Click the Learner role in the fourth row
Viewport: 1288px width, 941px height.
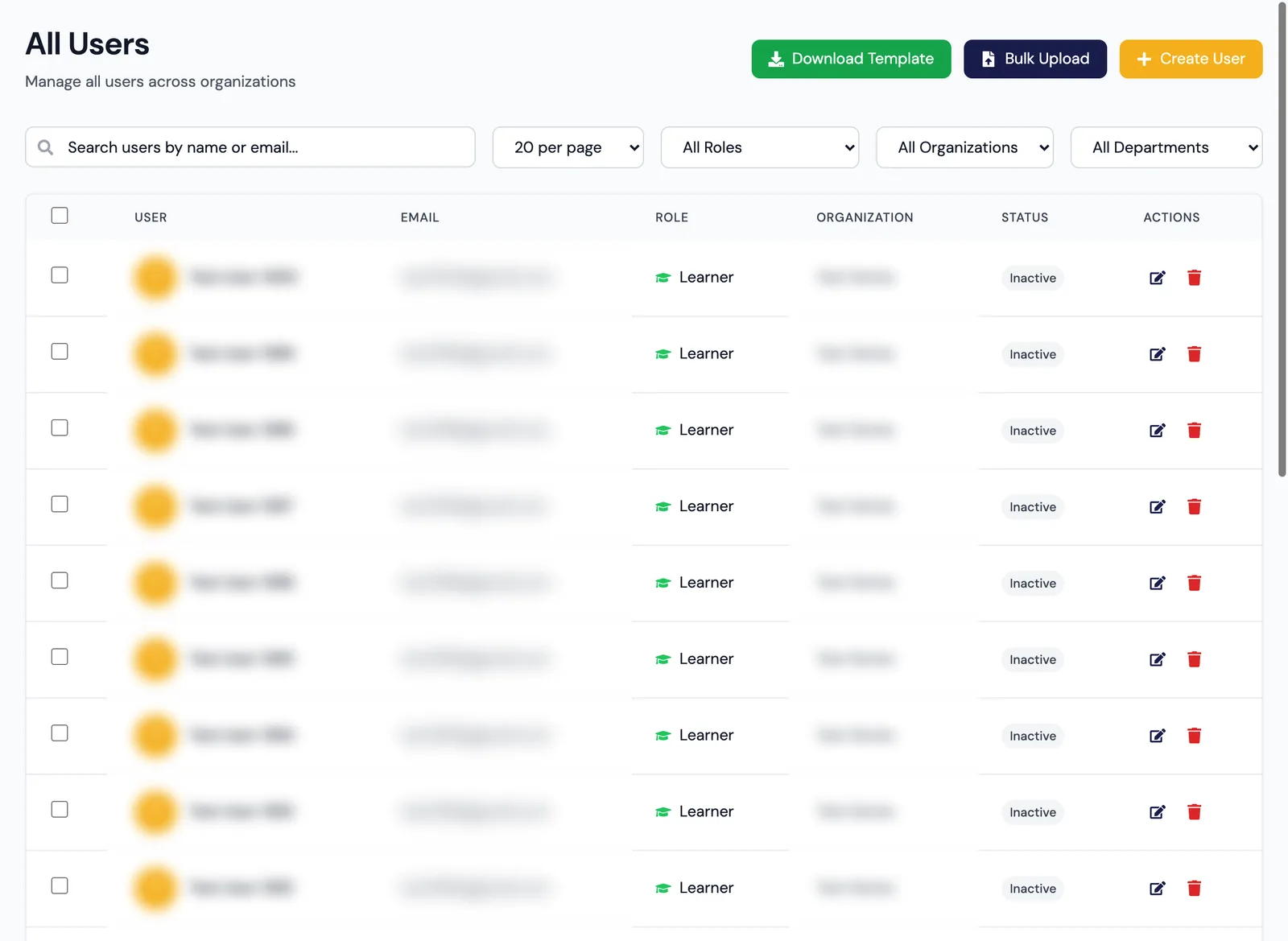(695, 506)
